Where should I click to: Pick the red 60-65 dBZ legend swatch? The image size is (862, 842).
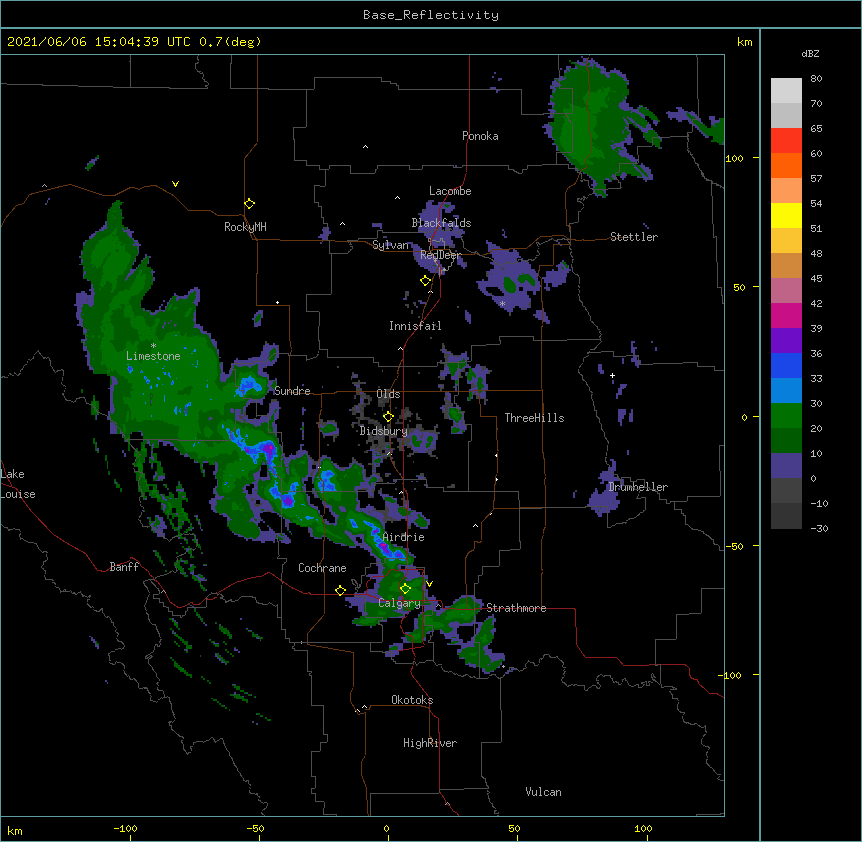coord(786,140)
